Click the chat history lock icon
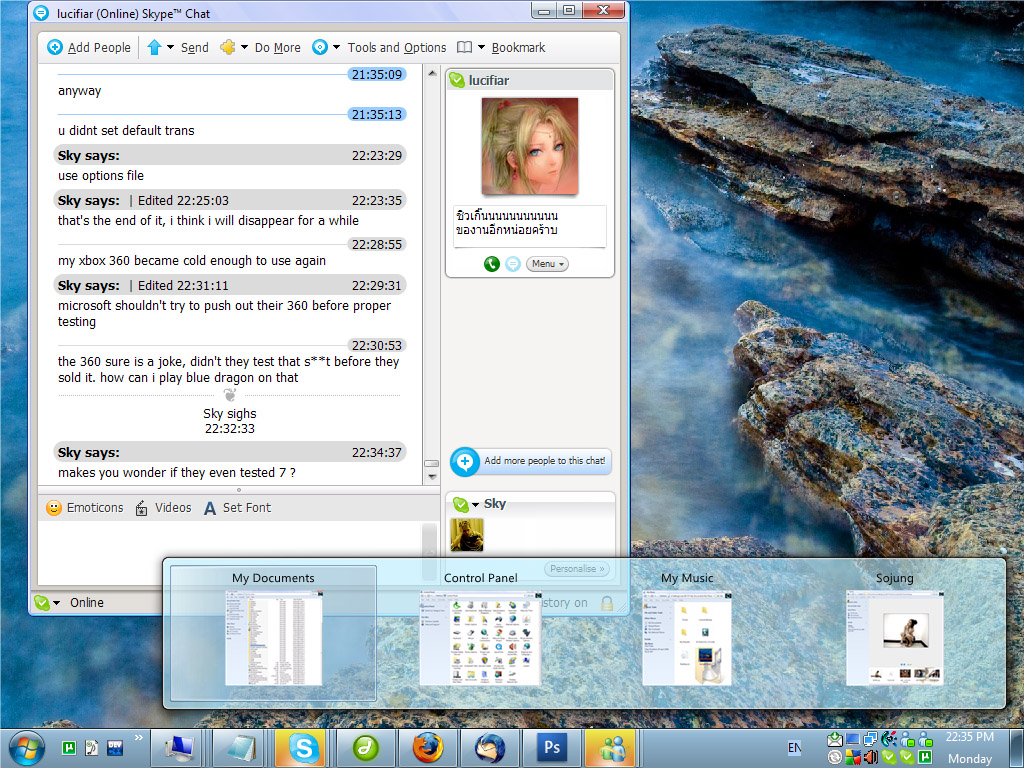This screenshot has width=1025, height=769. (607, 603)
